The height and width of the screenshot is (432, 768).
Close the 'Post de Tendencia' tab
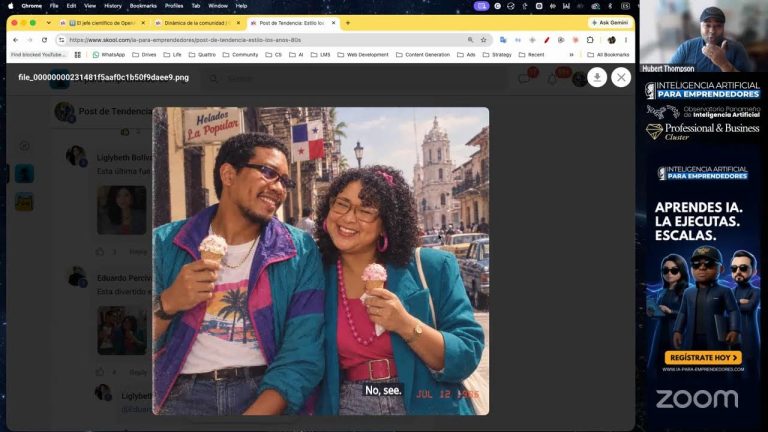[334, 23]
